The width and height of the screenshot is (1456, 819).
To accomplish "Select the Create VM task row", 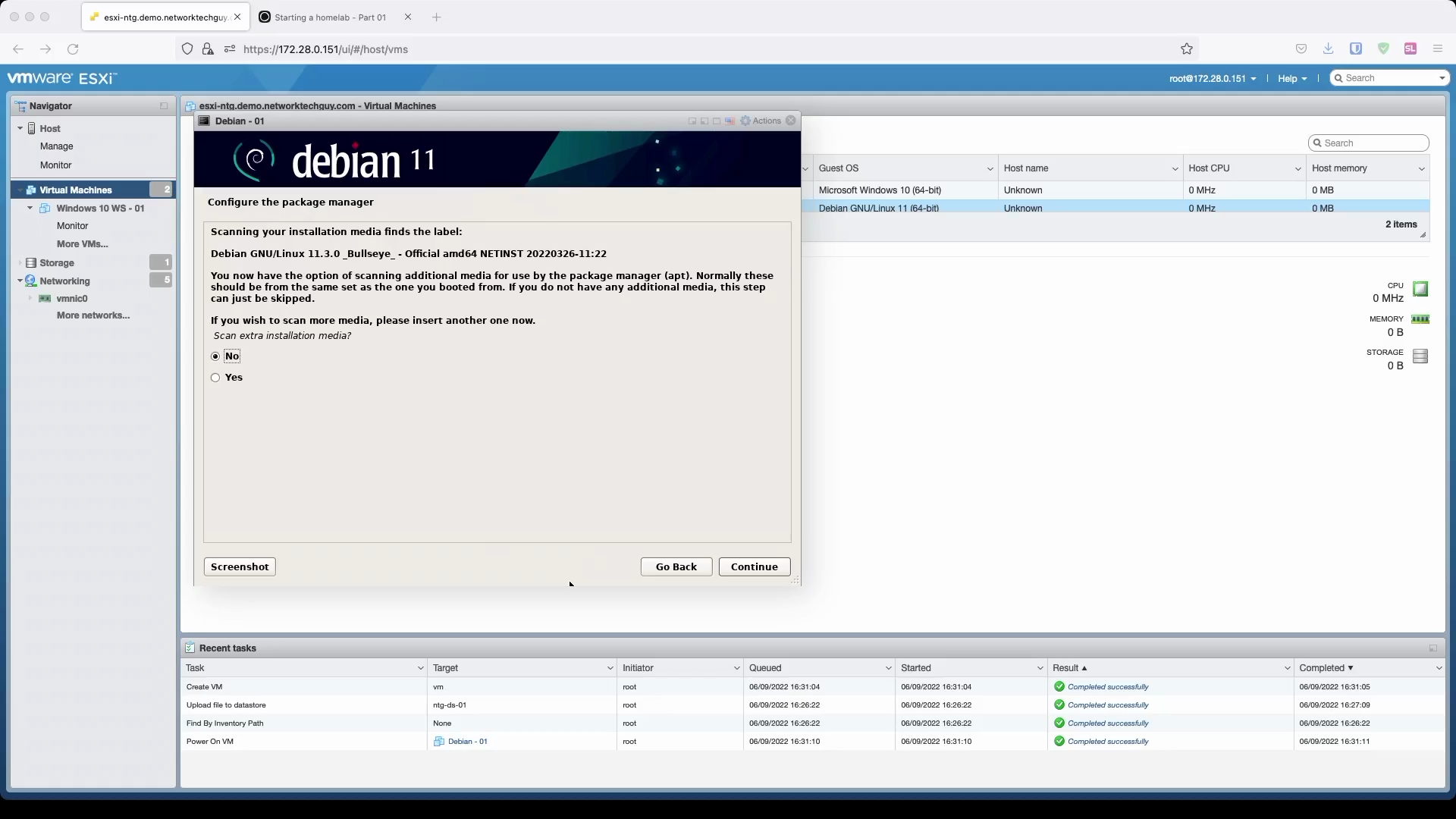I will (x=813, y=687).
